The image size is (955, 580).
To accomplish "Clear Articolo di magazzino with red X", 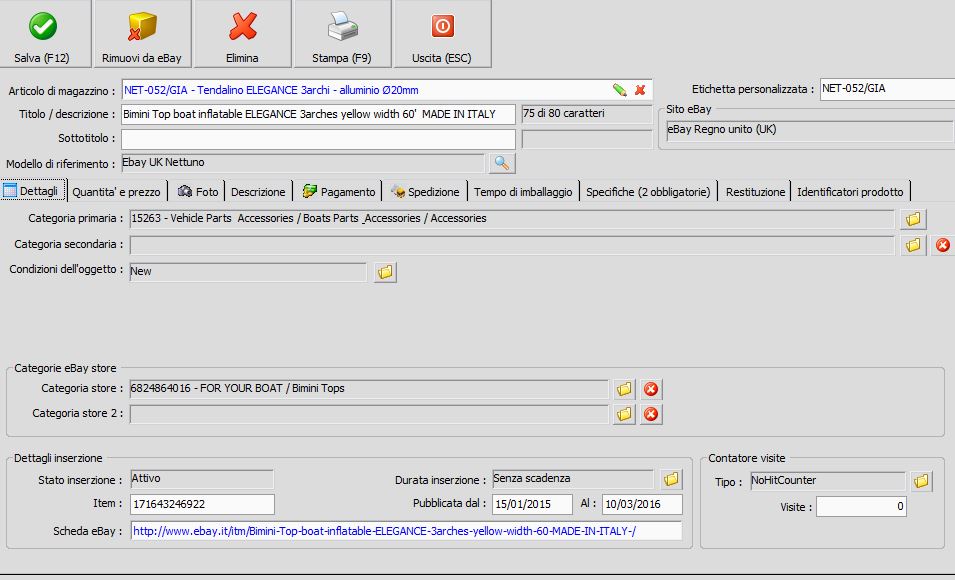I will pyautogui.click(x=640, y=90).
